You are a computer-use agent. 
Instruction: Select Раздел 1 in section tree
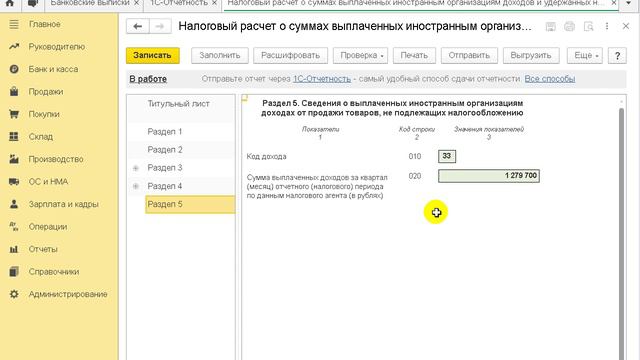pyautogui.click(x=165, y=132)
